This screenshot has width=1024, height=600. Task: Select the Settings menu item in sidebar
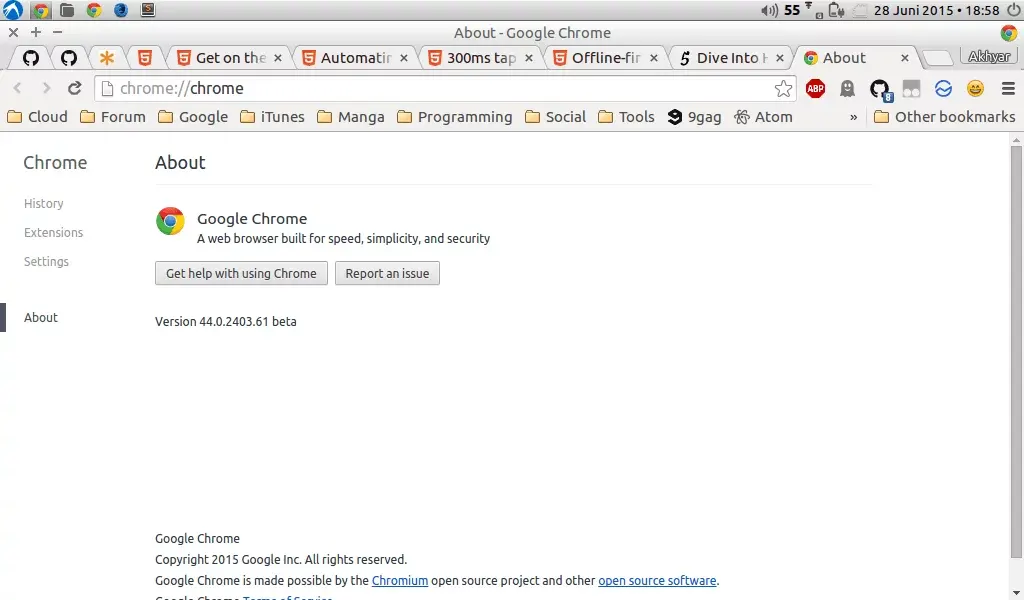pyautogui.click(x=46, y=261)
